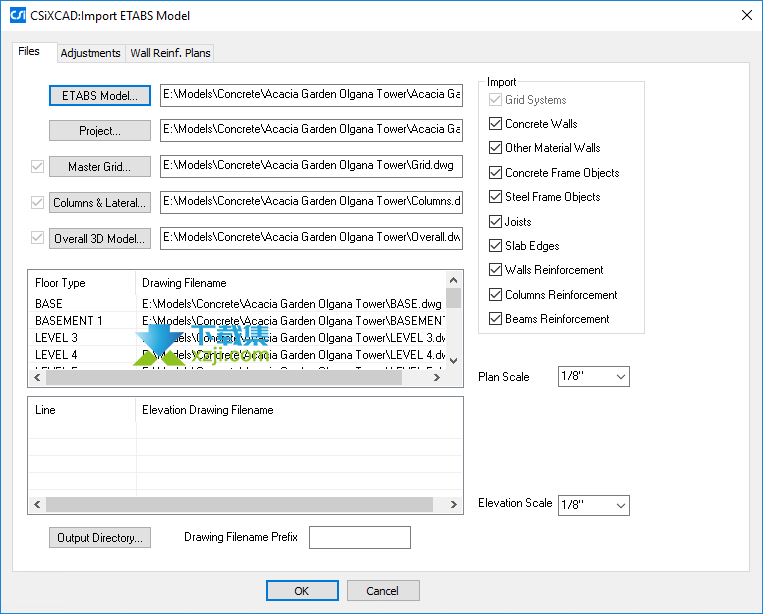The image size is (763, 614).
Task: Click floor list scroll down arrow
Action: point(454,361)
